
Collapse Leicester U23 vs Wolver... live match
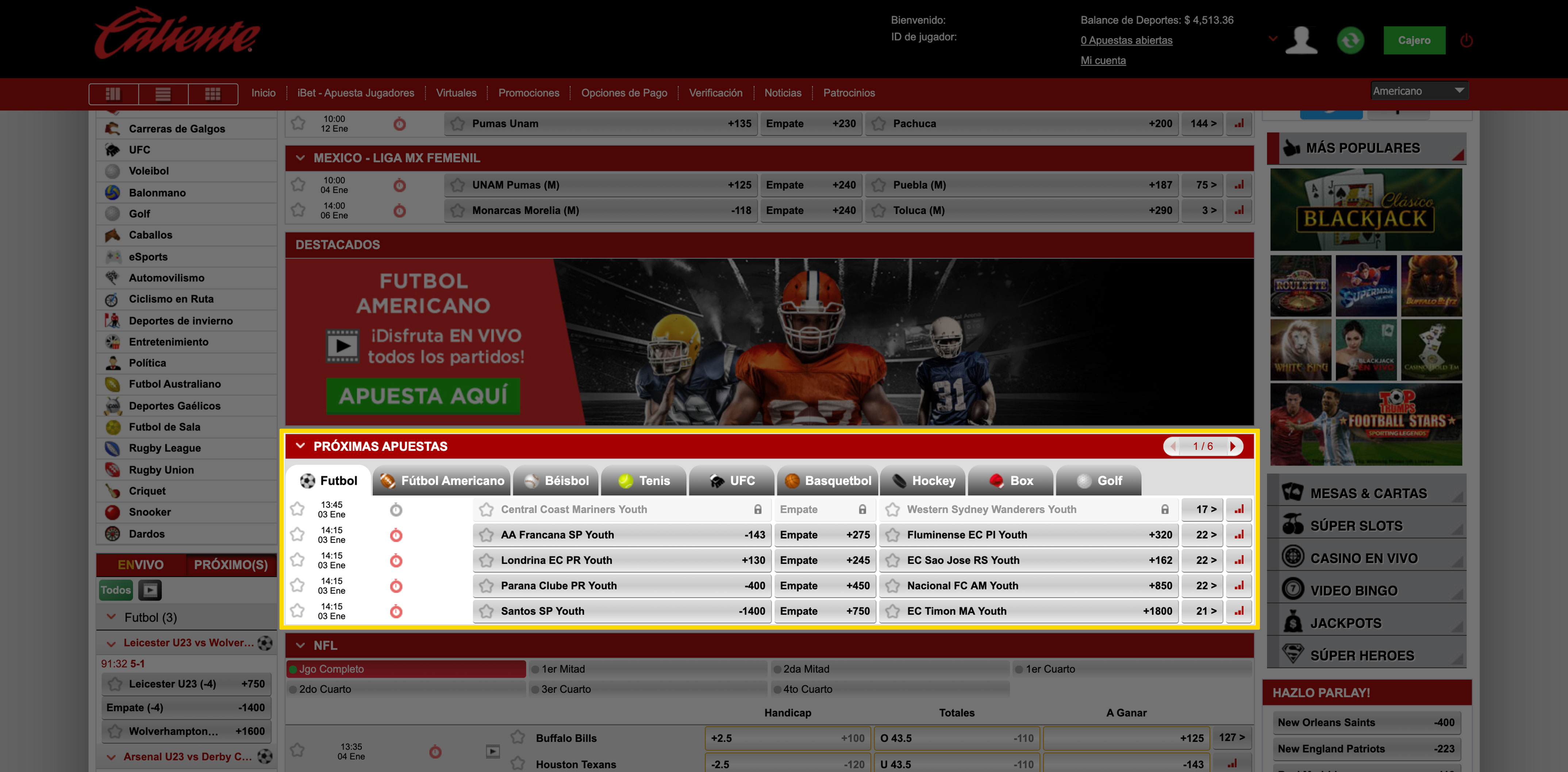click(x=111, y=643)
